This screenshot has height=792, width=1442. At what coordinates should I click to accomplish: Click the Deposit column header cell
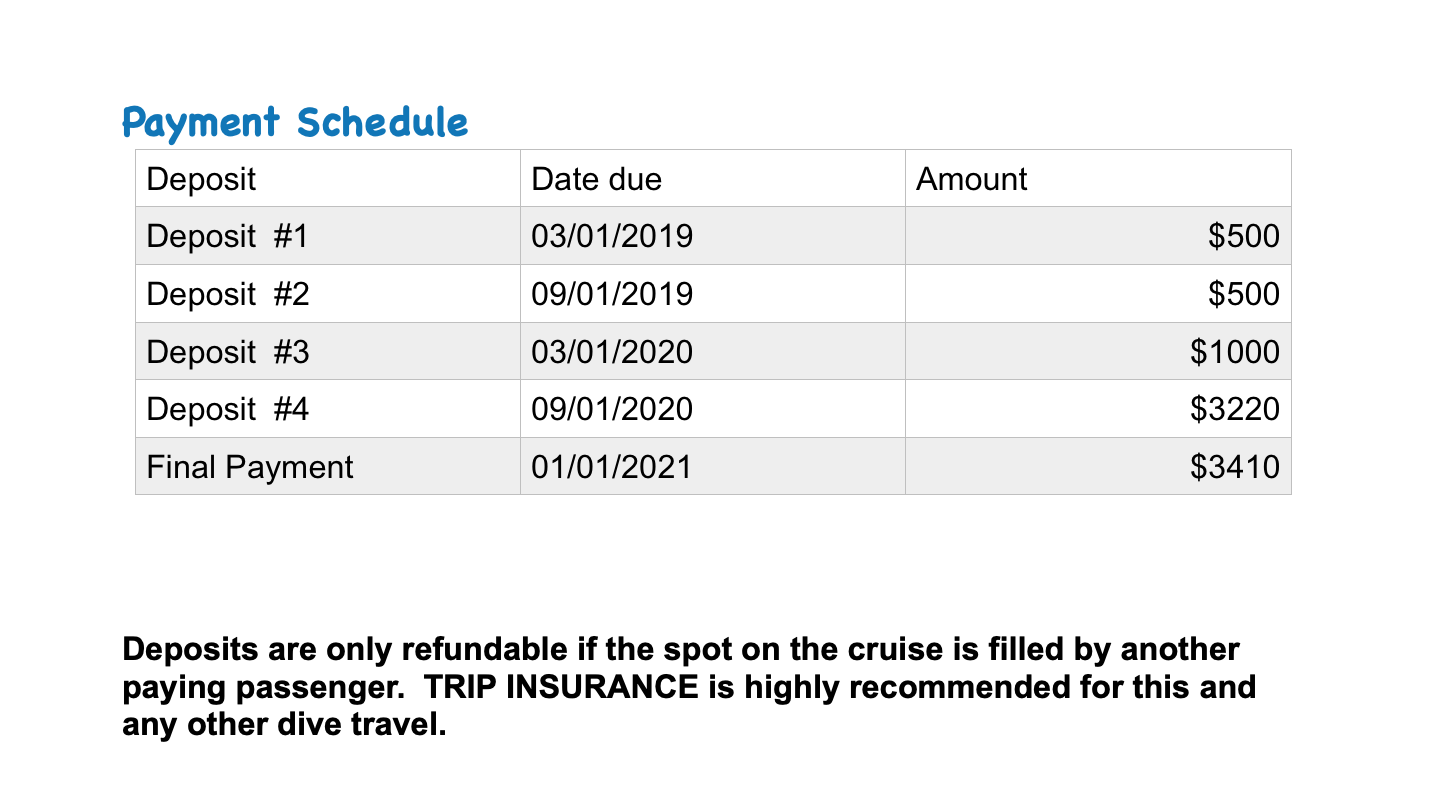(328, 179)
